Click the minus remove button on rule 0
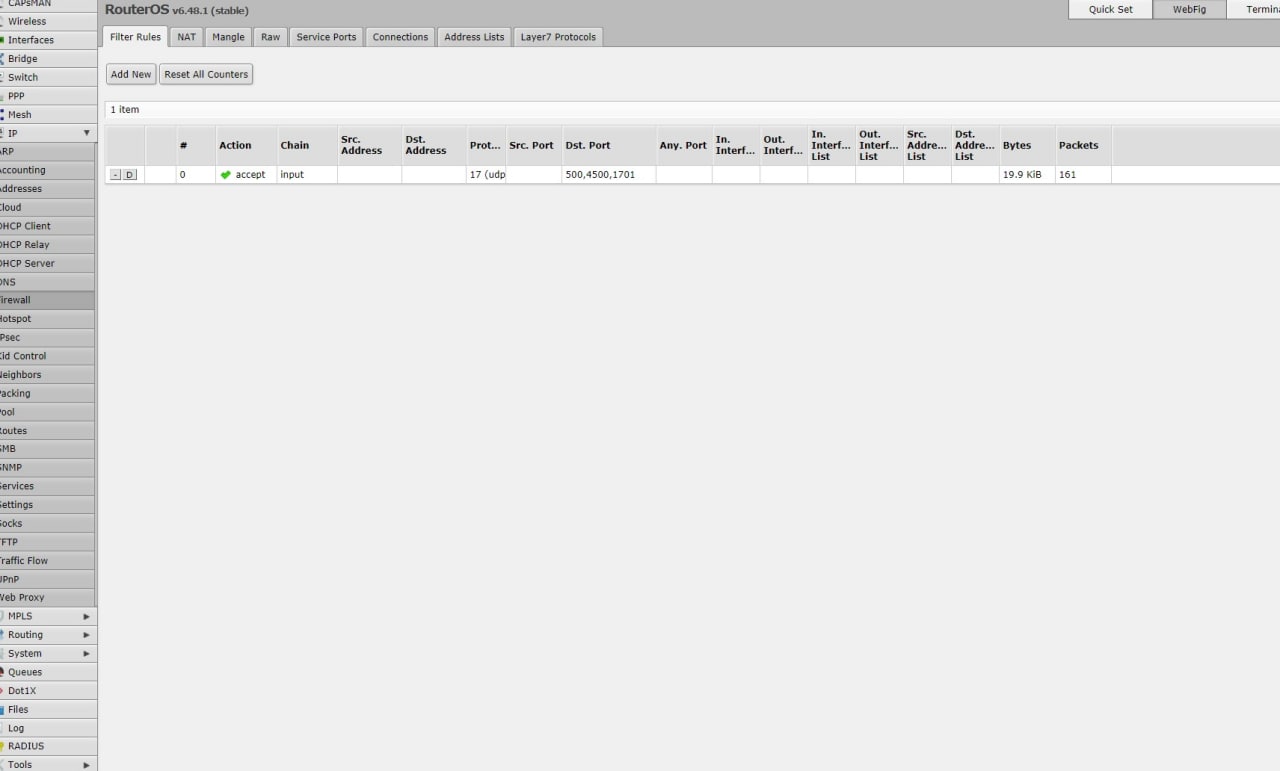The height and width of the screenshot is (771, 1280). coord(116,175)
